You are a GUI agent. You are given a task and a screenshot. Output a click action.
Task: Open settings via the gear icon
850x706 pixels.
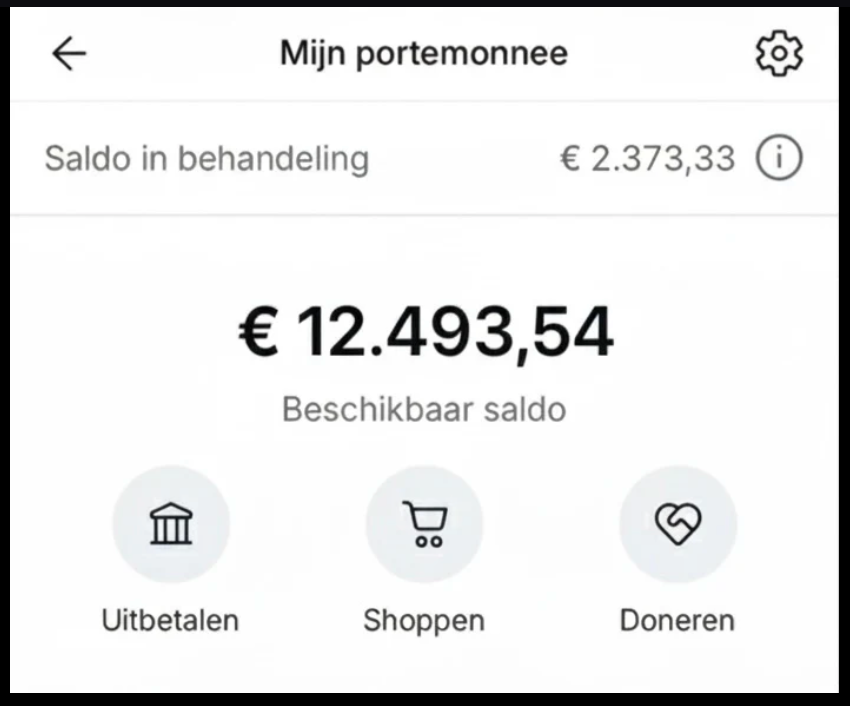click(x=778, y=54)
